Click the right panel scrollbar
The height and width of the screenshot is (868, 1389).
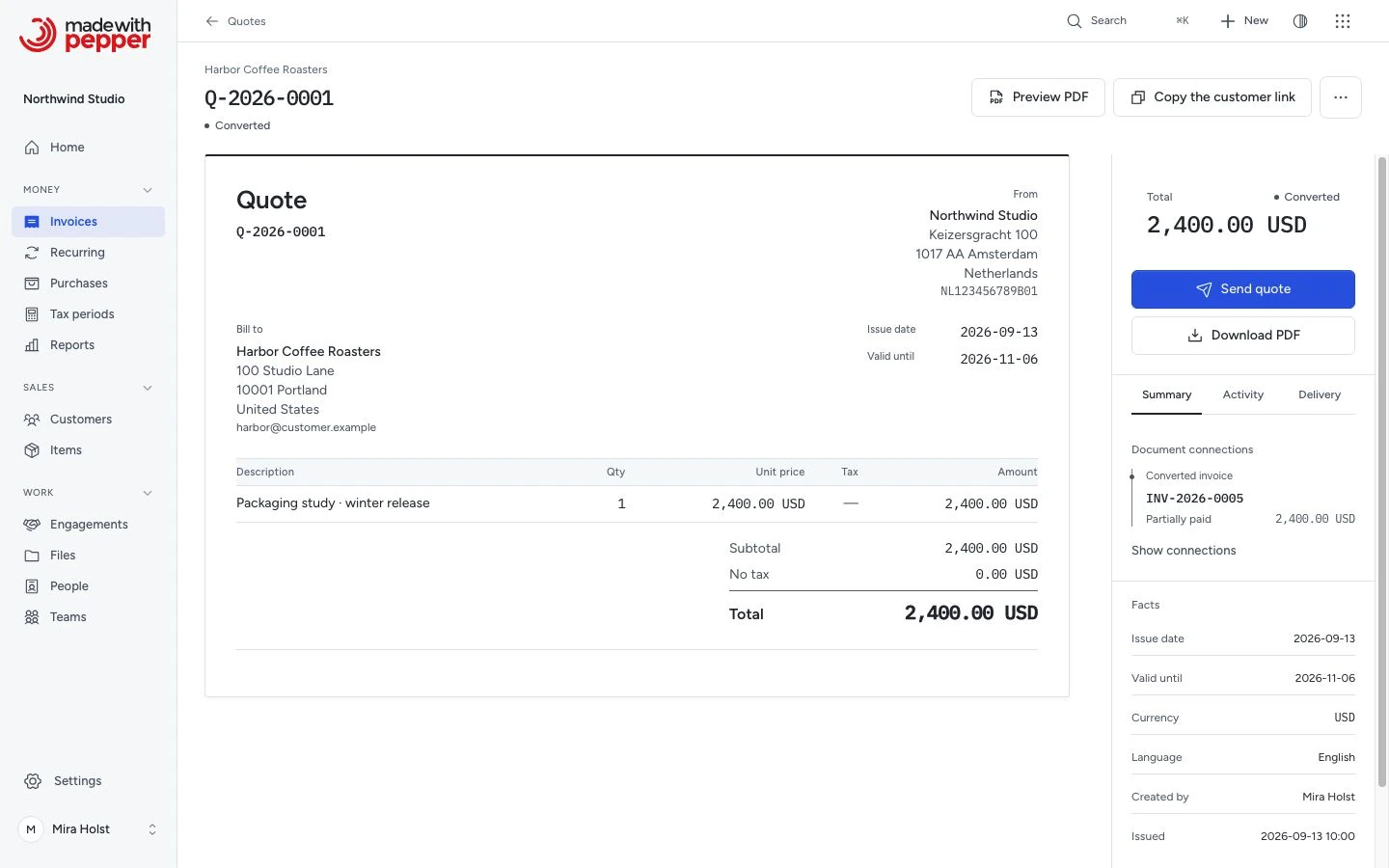coord(1381,471)
